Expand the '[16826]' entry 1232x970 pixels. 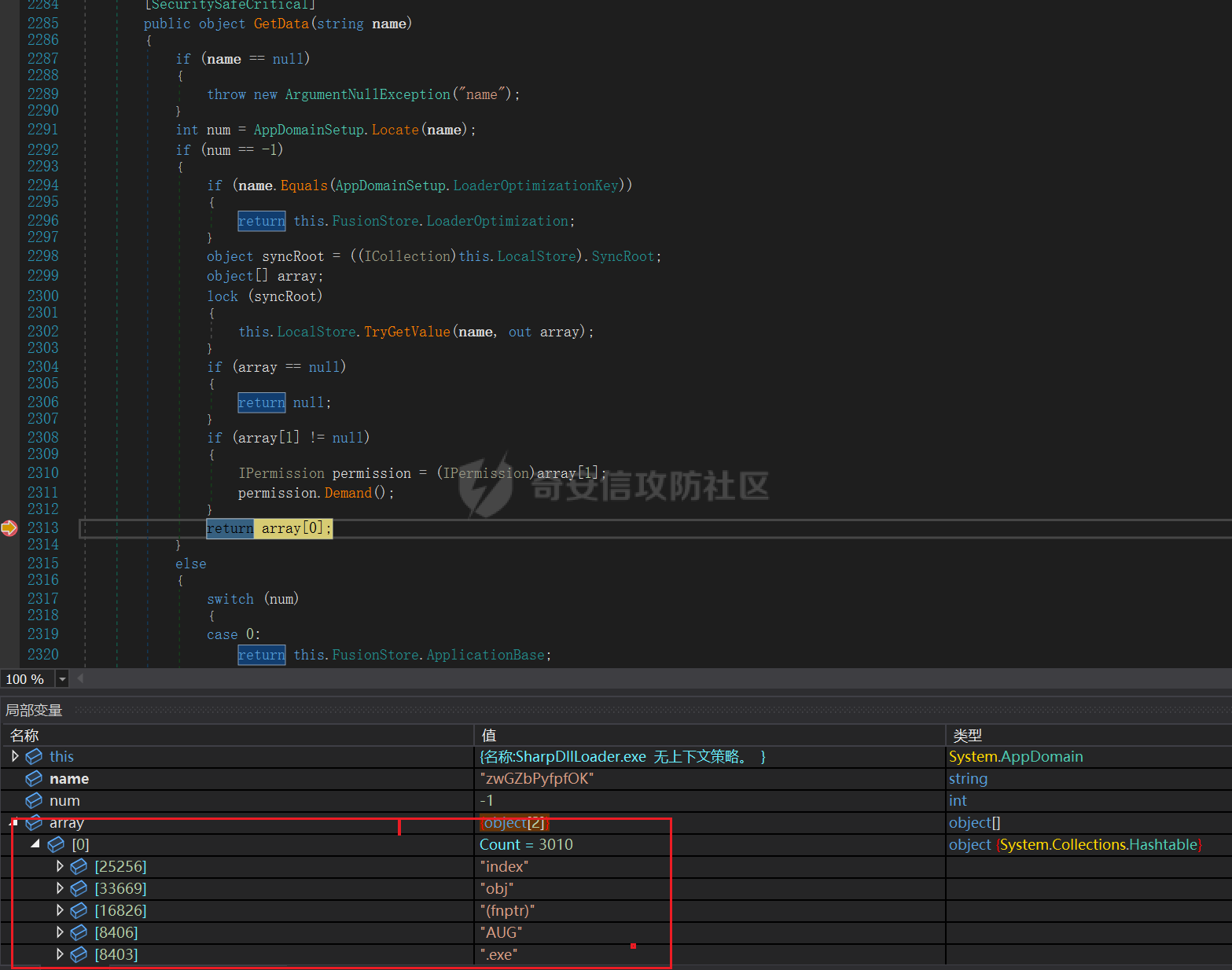pyautogui.click(x=60, y=910)
